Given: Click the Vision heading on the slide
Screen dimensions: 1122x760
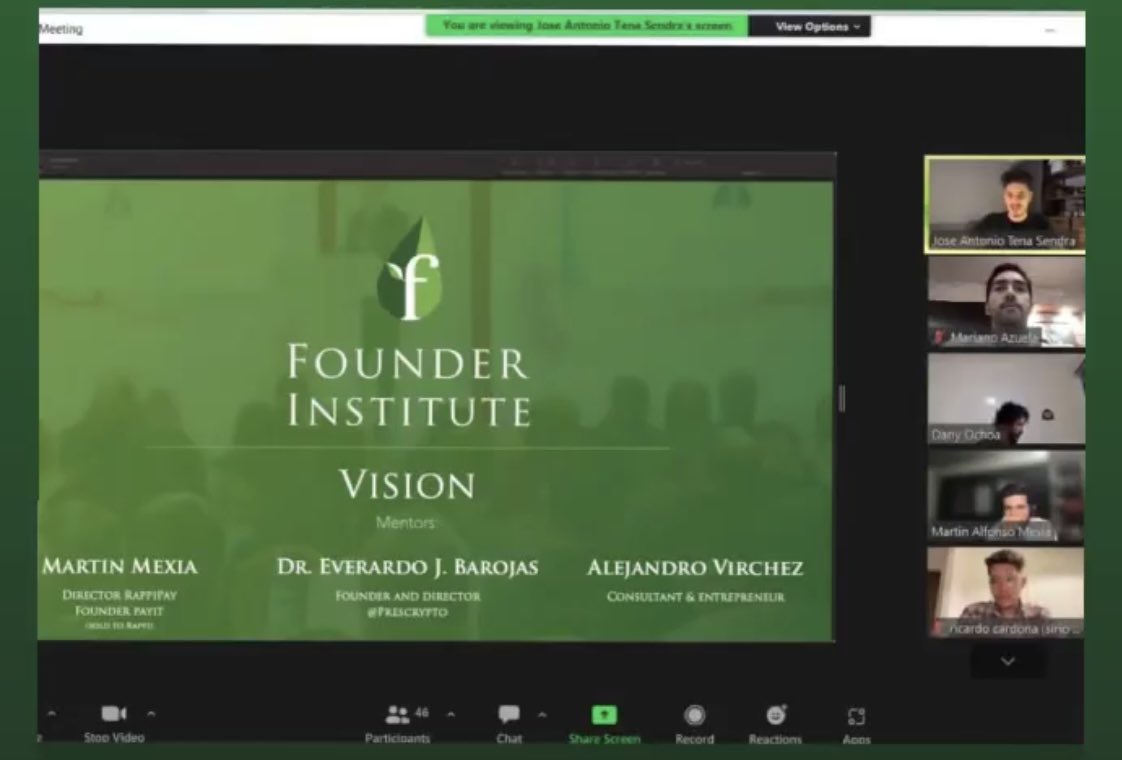Looking at the screenshot, I should pyautogui.click(x=407, y=484).
